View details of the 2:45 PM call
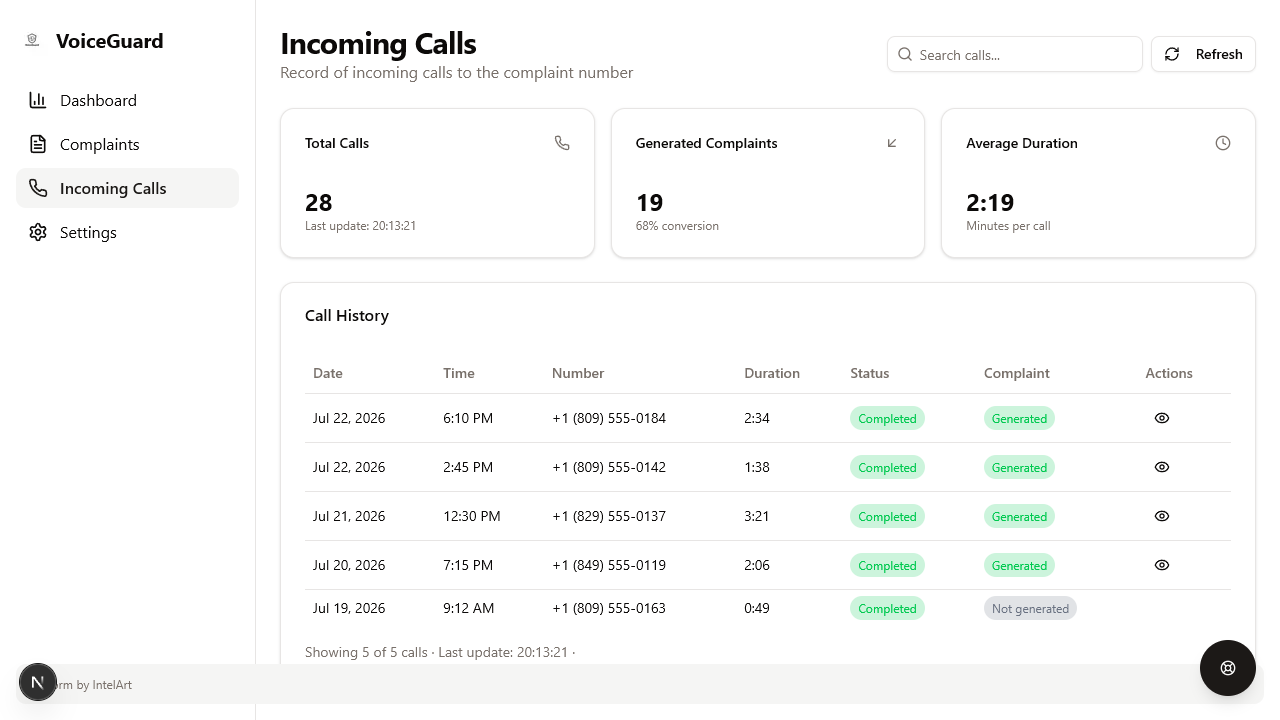Screen dimensions: 1280x720 tap(1161, 467)
